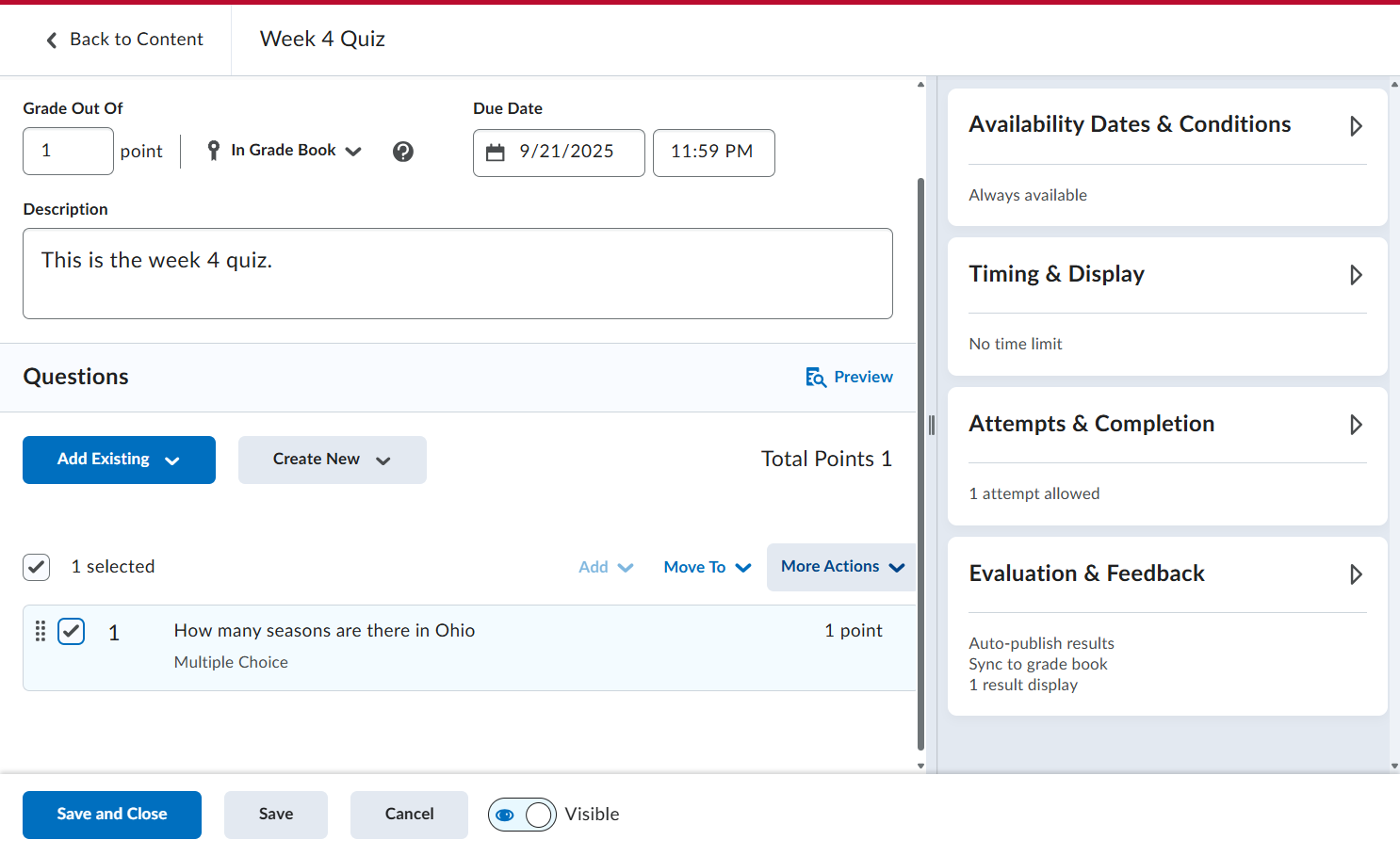Click the '1 selected' count text
Image resolution: width=1400 pixels, height=856 pixels.
(113, 567)
